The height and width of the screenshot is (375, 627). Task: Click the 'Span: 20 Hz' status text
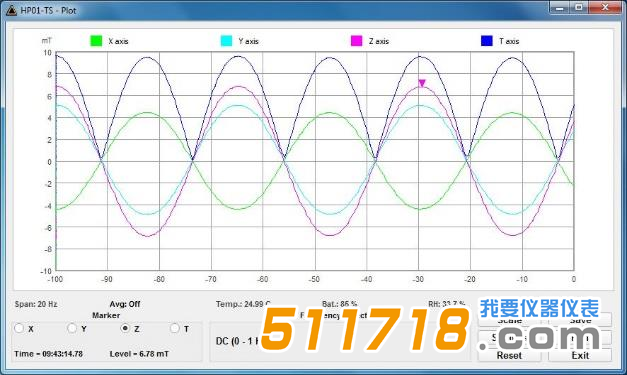36,304
